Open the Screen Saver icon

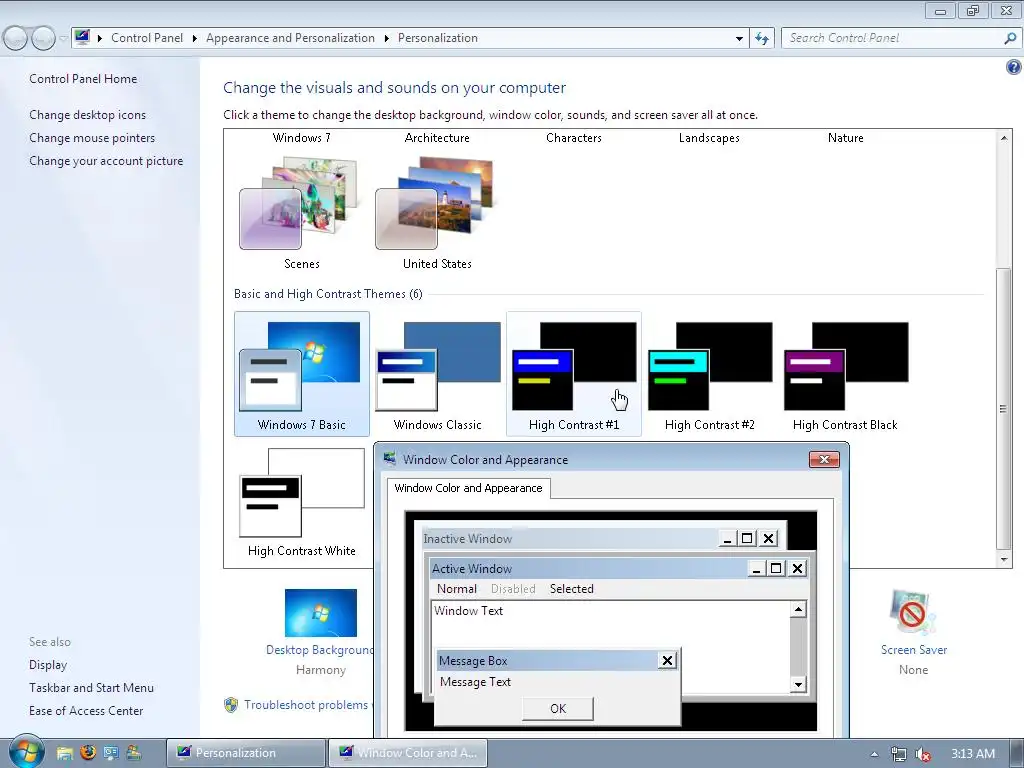(913, 613)
